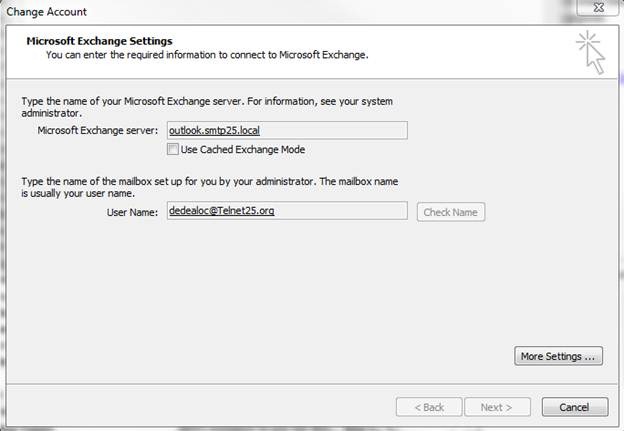Click the dedealoc@Telnet25.org user name text
The height and width of the screenshot is (431, 624).
point(222,211)
